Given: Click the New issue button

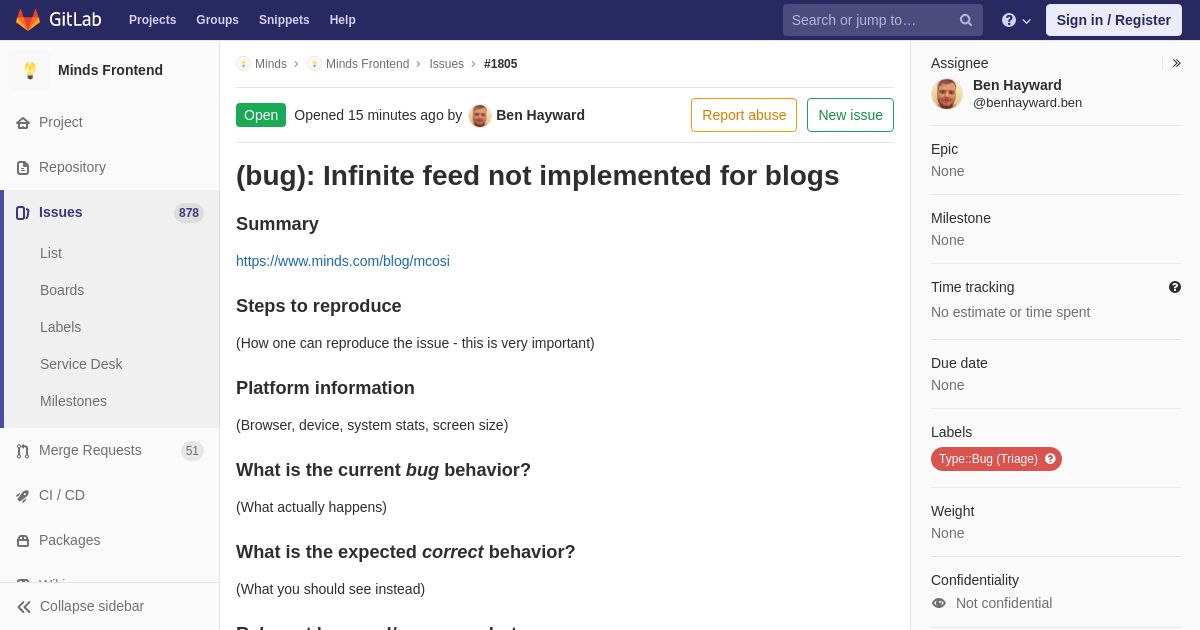Looking at the screenshot, I should 850,115.
